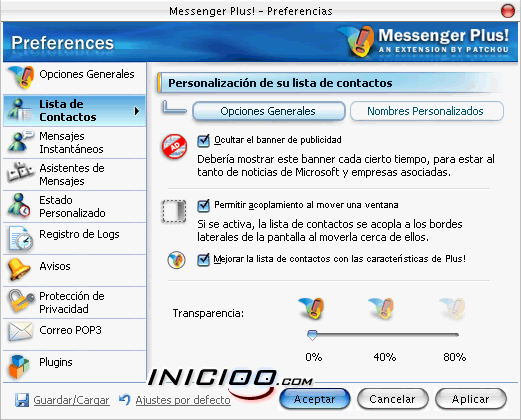The image size is (521, 420).
Task: Open the Guardar/Cargar link
Action: [71, 400]
